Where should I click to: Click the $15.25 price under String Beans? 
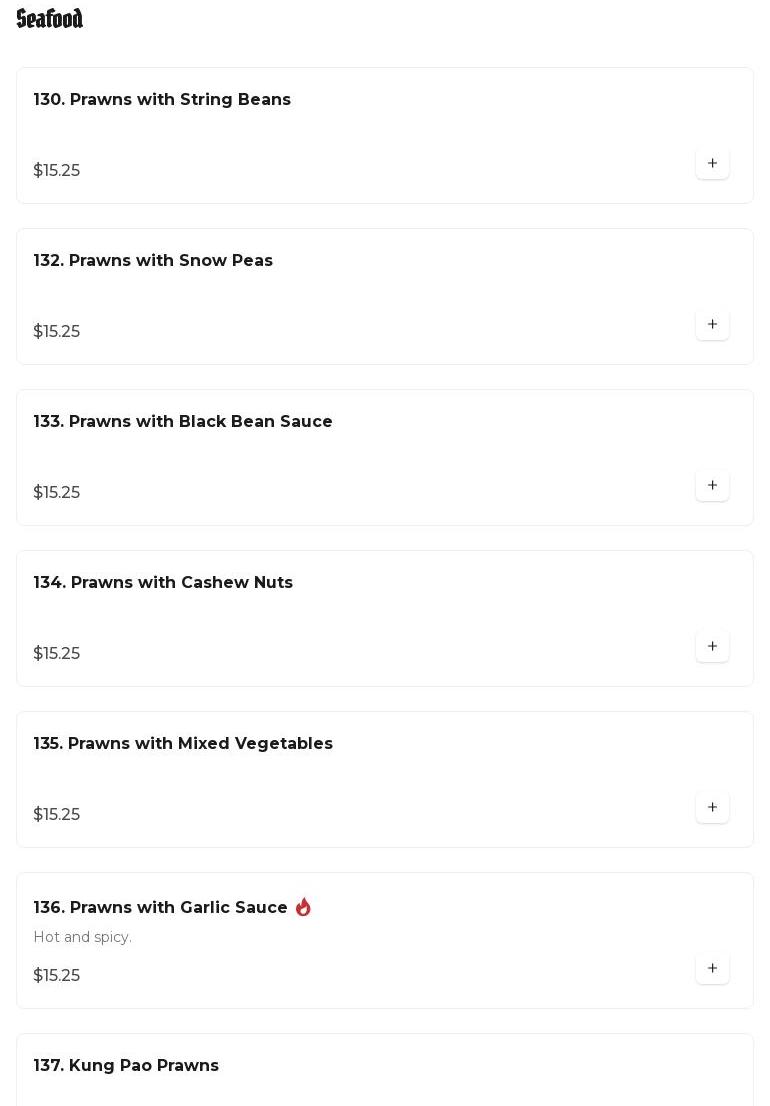click(x=57, y=171)
